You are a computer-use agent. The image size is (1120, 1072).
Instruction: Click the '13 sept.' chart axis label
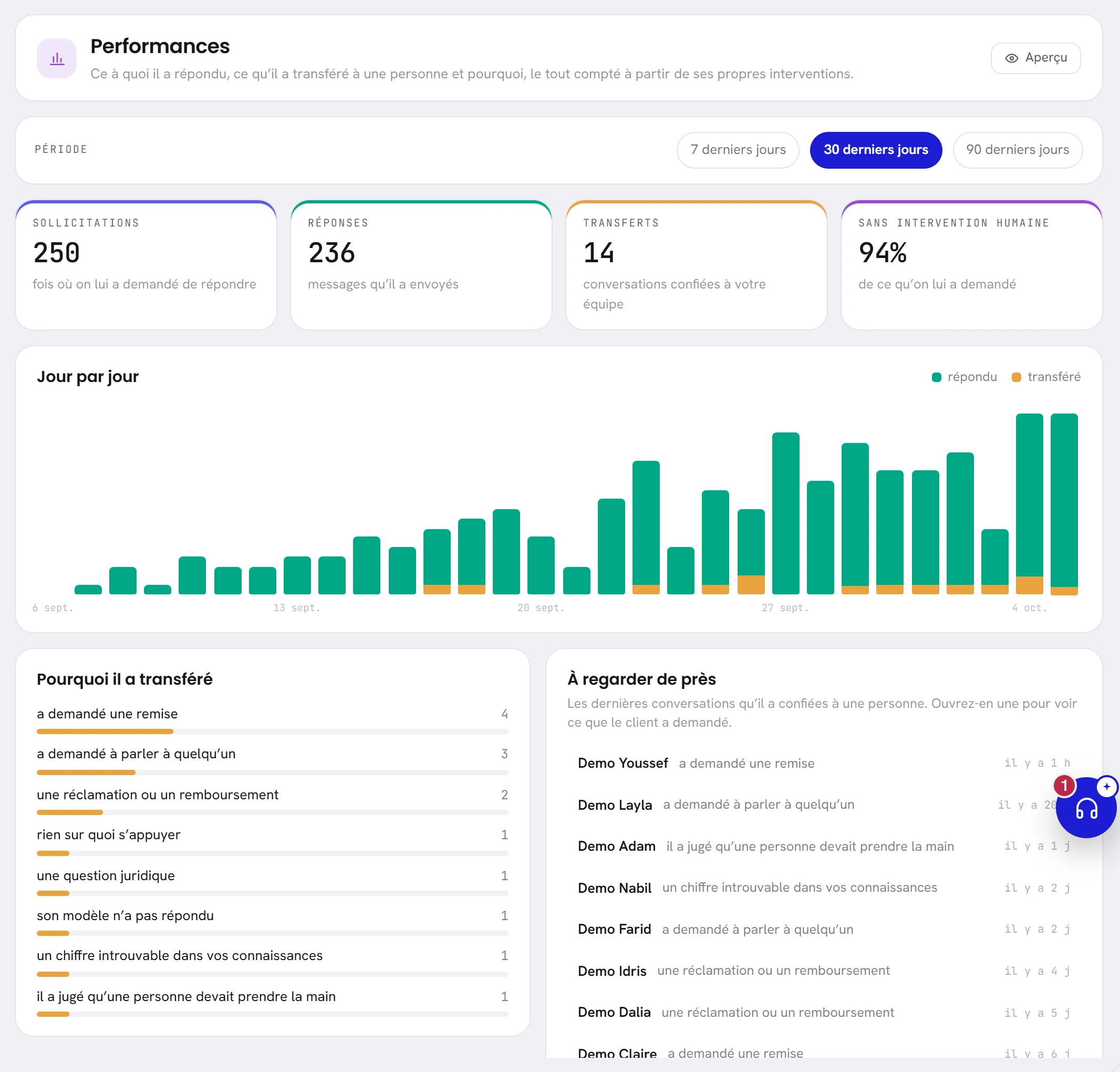296,608
